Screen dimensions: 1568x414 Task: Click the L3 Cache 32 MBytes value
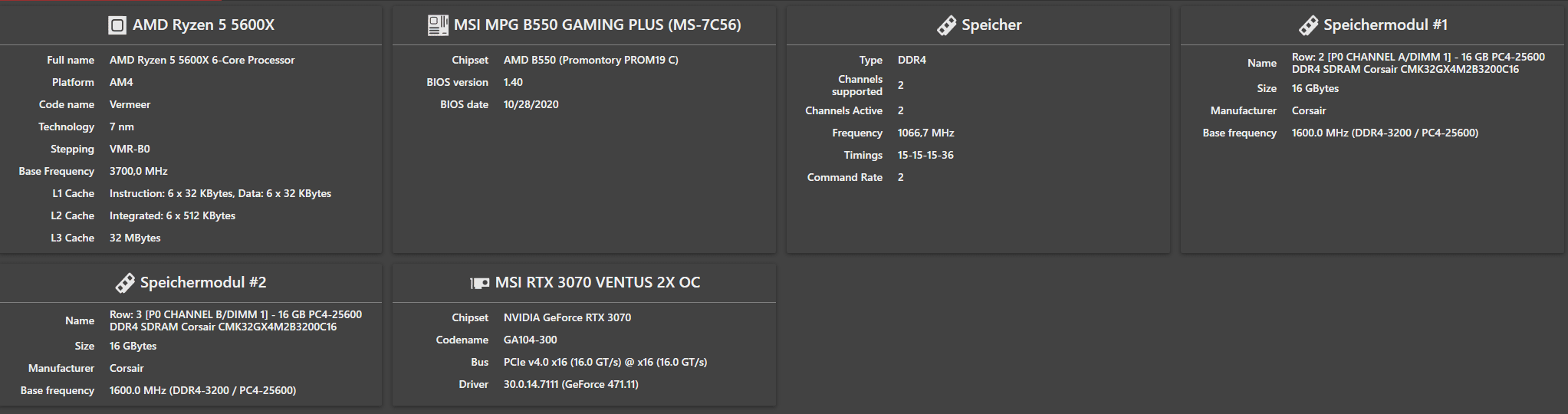[x=135, y=238]
